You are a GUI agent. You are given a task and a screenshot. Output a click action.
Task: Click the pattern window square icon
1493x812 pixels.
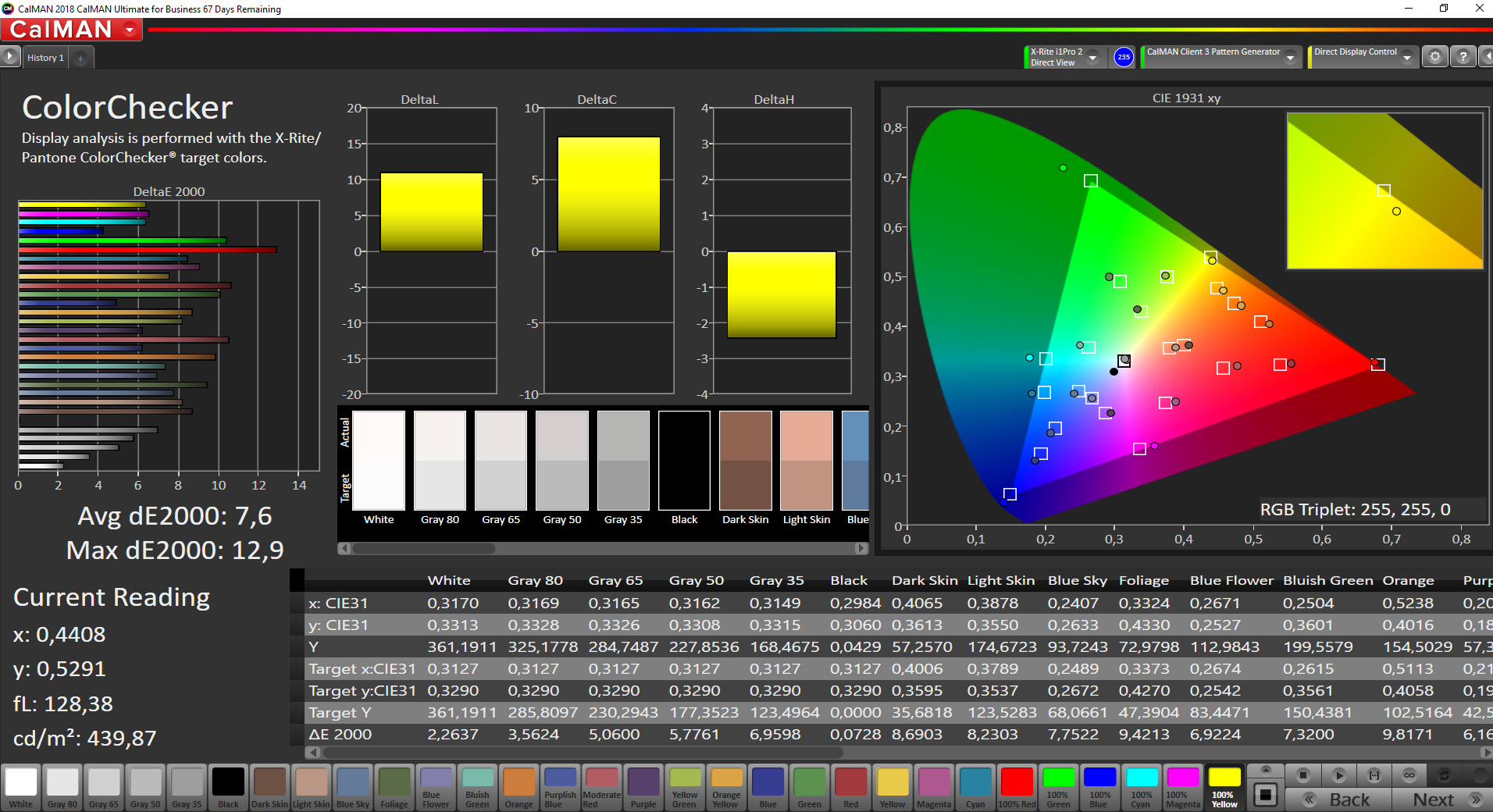[1266, 795]
